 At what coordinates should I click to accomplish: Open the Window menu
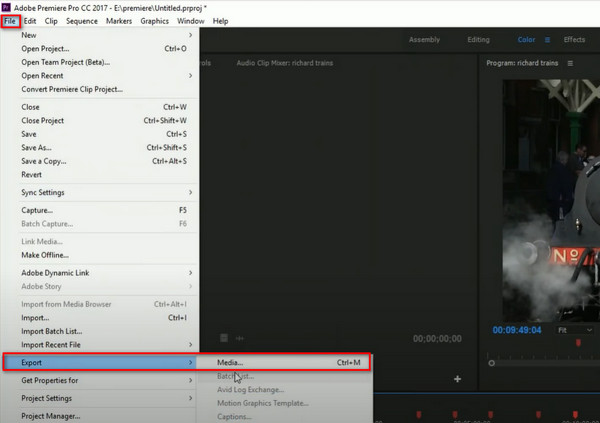[x=191, y=21]
